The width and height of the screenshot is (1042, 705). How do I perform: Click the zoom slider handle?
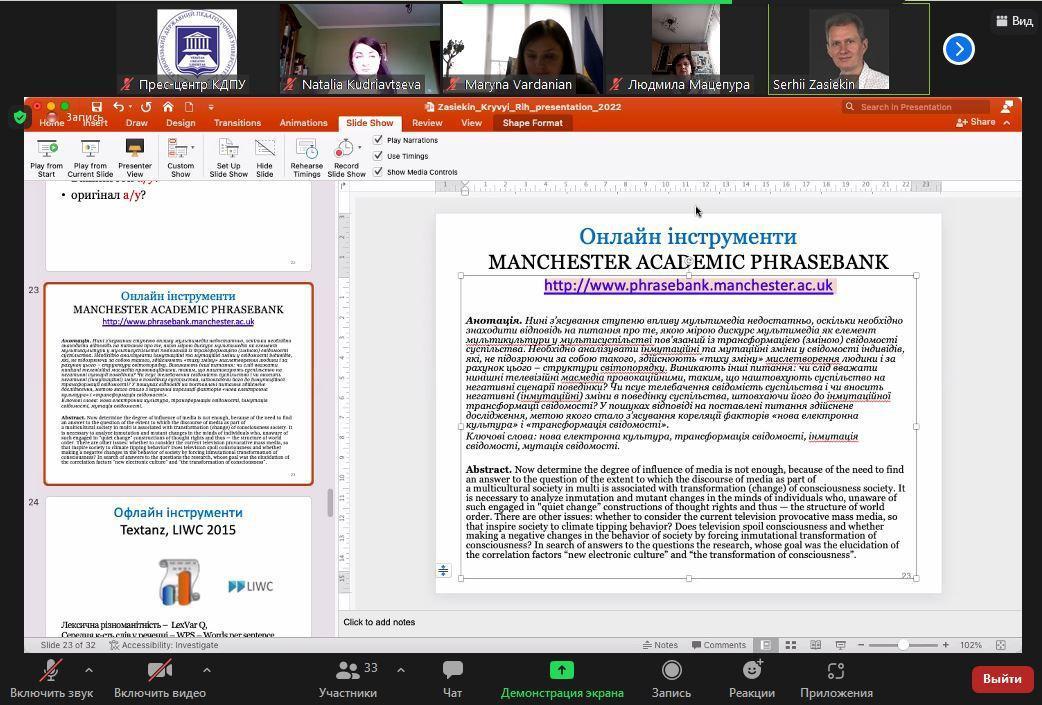click(x=902, y=645)
